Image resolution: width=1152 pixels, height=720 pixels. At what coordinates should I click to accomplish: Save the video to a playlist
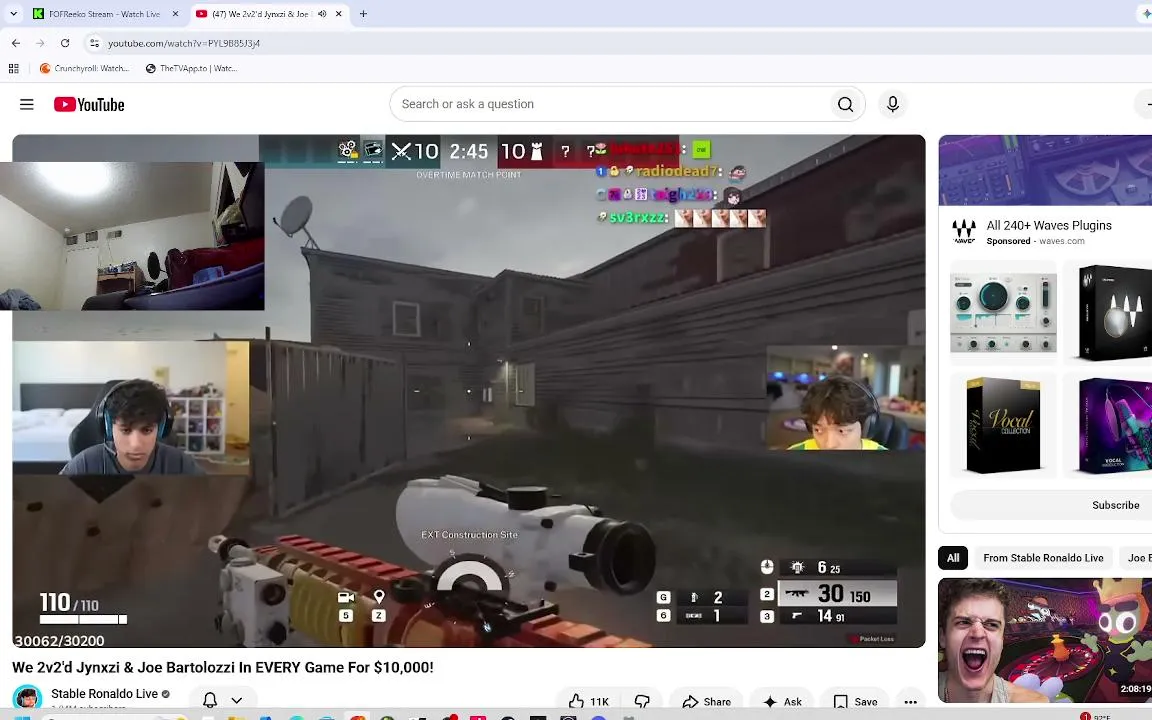click(856, 701)
